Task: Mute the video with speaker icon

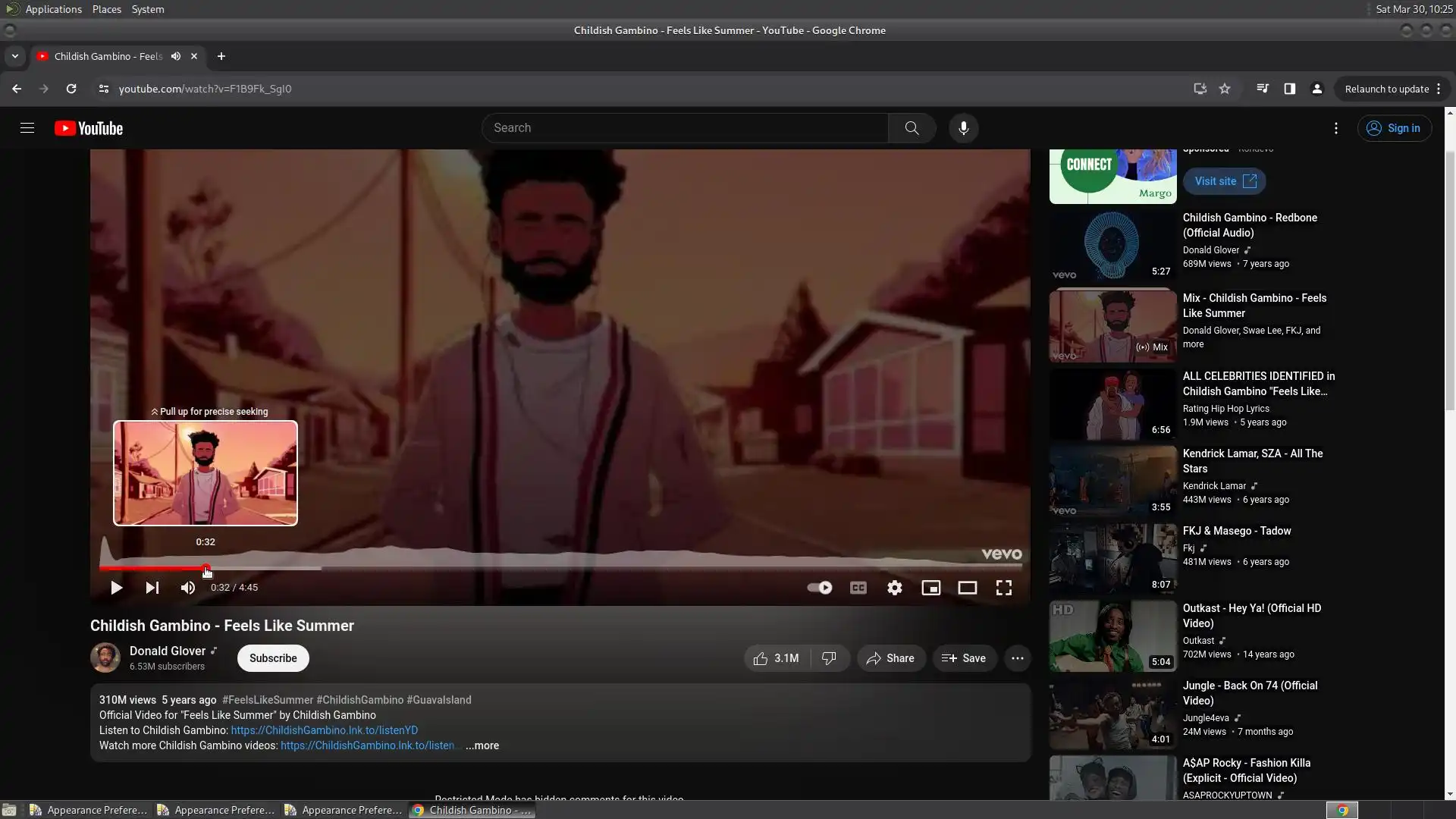Action: pos(188,588)
